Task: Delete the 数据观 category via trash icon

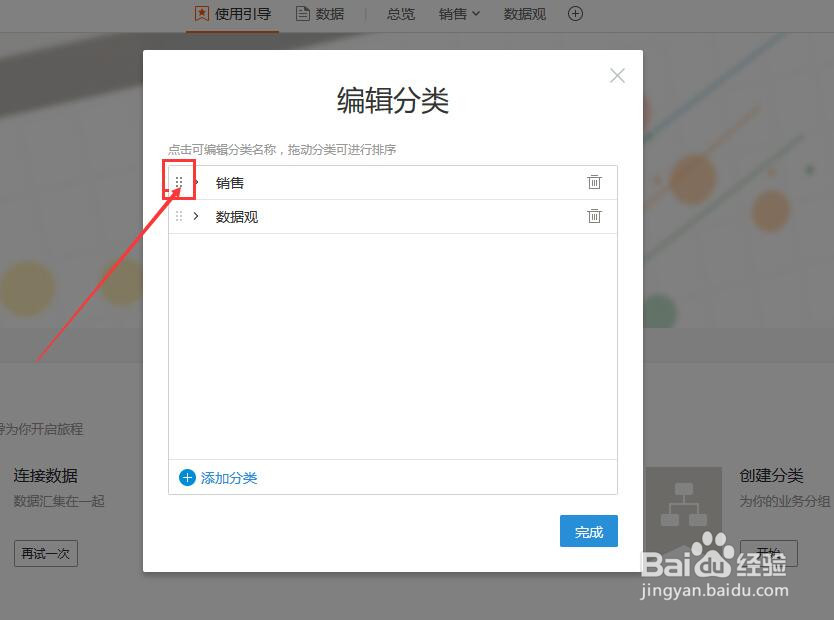Action: (595, 216)
